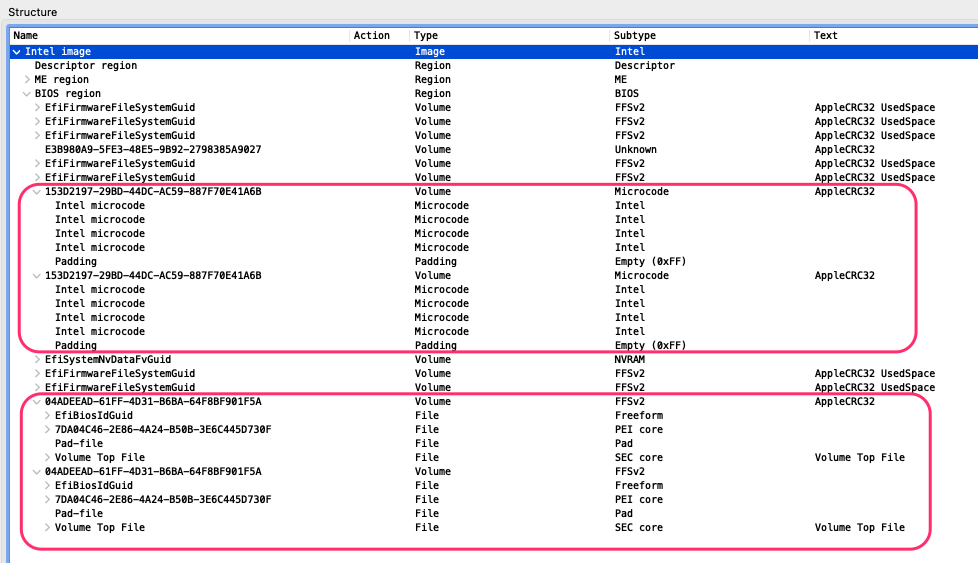Expand the ME region node
This screenshot has height=563, width=978.
tap(27, 80)
